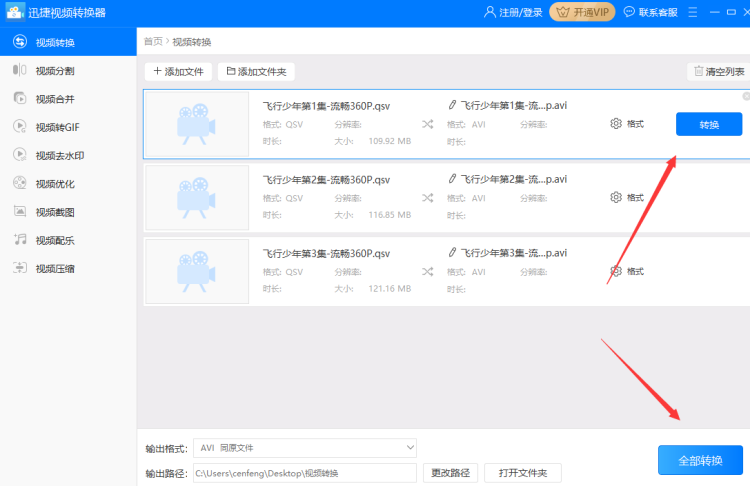This screenshot has width=750, height=486.
Task: Open 联系客服 support chat
Action: tap(651, 12)
